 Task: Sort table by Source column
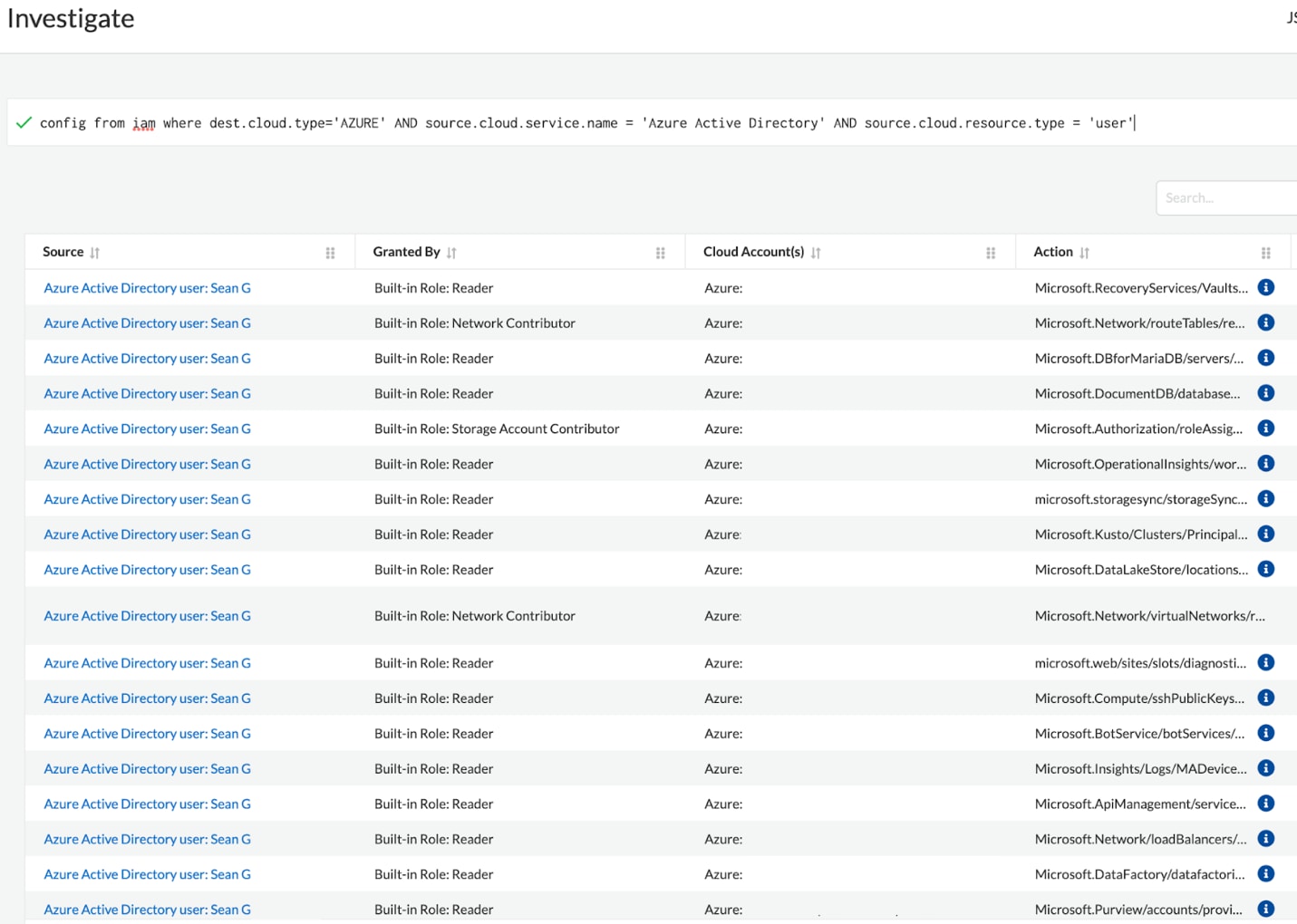(x=95, y=253)
